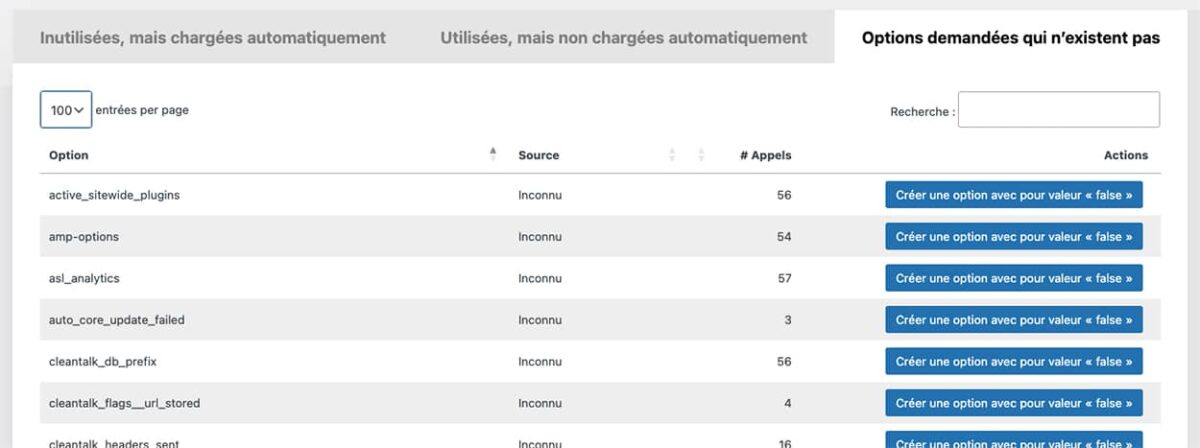Select the active_sitewide_plugins option name
Viewport: 1200px width, 448px height.
114,195
